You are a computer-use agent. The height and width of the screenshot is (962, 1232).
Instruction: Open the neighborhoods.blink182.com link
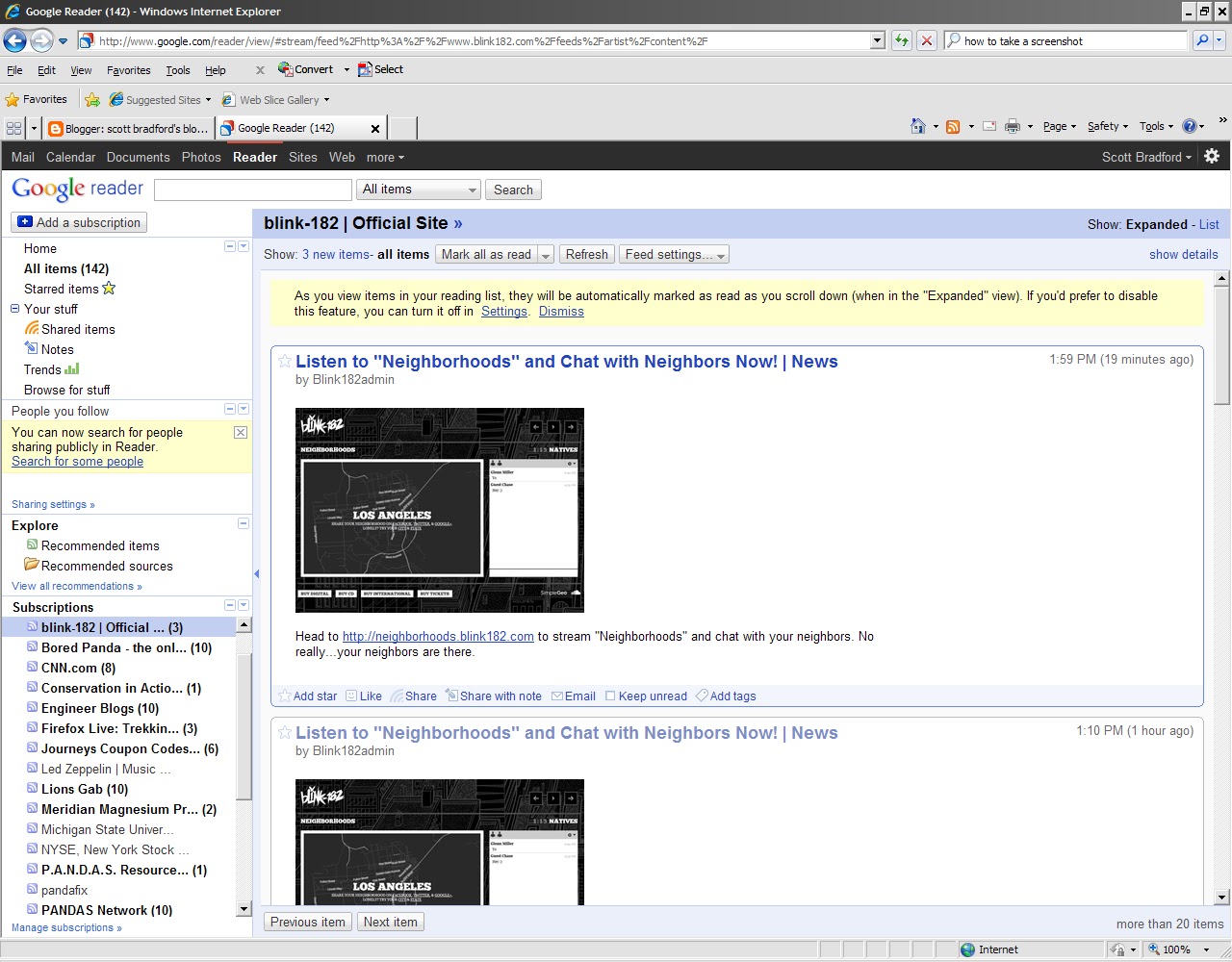438,637
